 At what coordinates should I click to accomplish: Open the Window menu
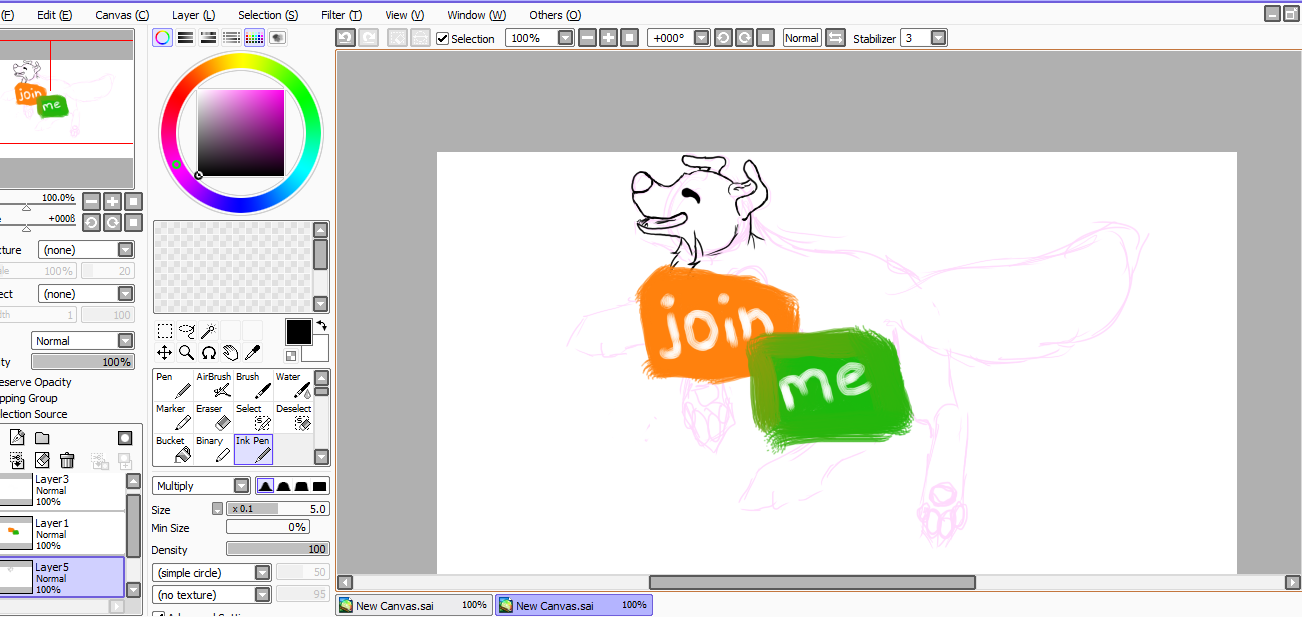click(476, 15)
